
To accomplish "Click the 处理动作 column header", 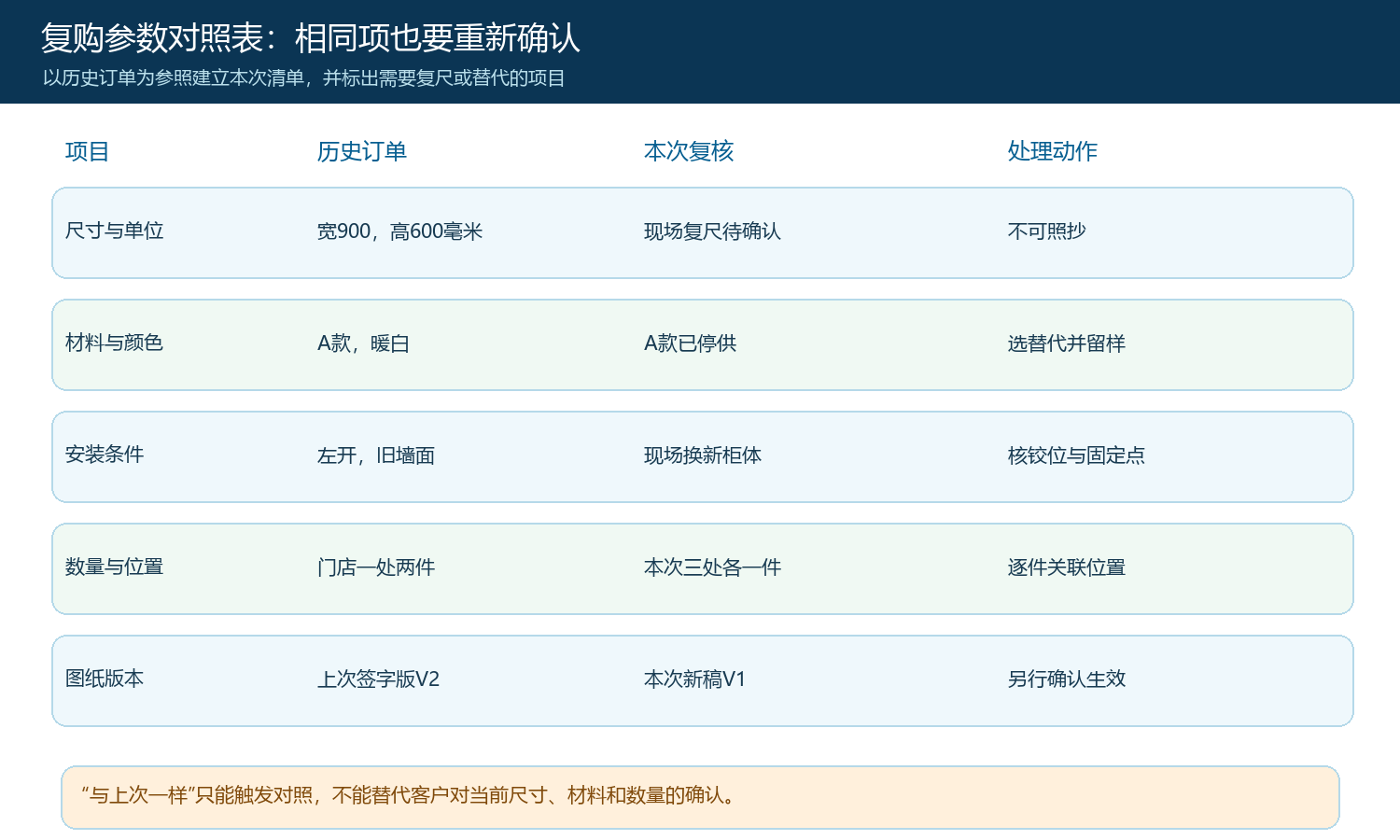I will 1053,151.
